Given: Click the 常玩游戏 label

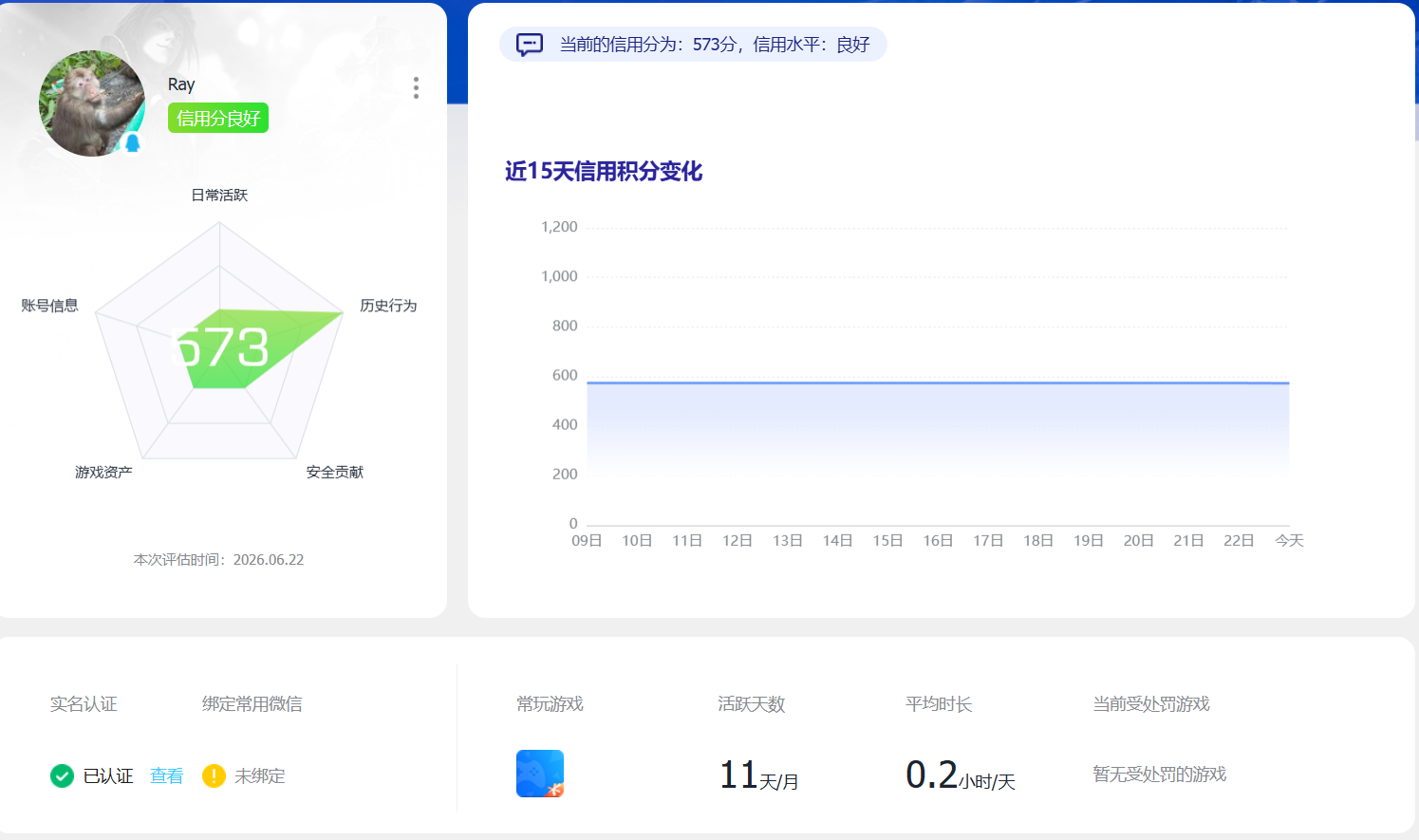Looking at the screenshot, I should pos(551,704).
